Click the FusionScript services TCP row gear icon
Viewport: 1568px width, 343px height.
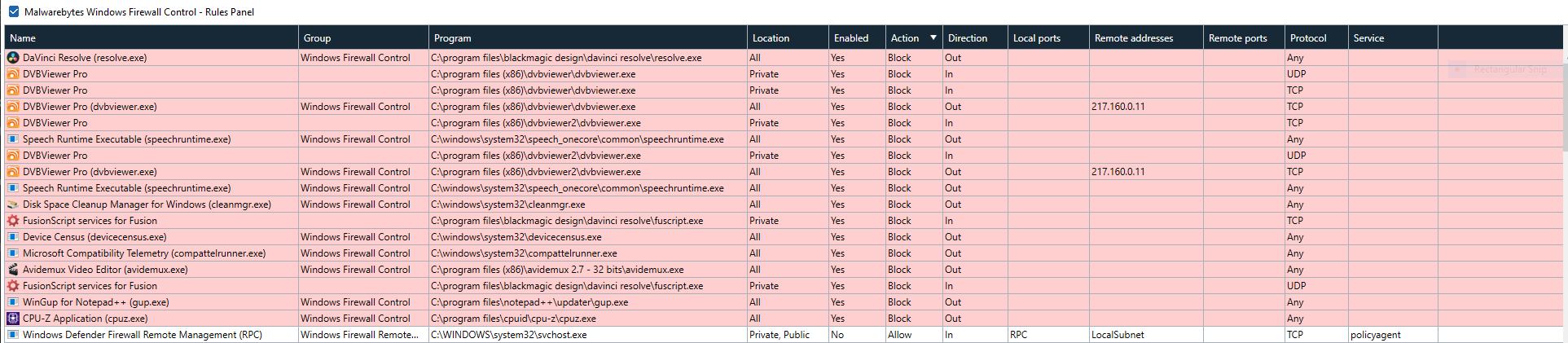point(13,221)
